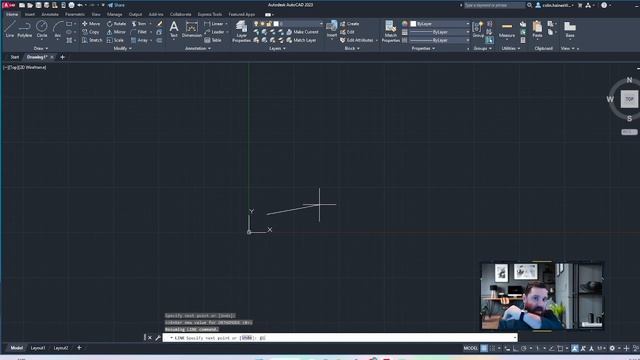Expand the Annotation panel
This screenshot has height=360, width=640.
click(198, 48)
